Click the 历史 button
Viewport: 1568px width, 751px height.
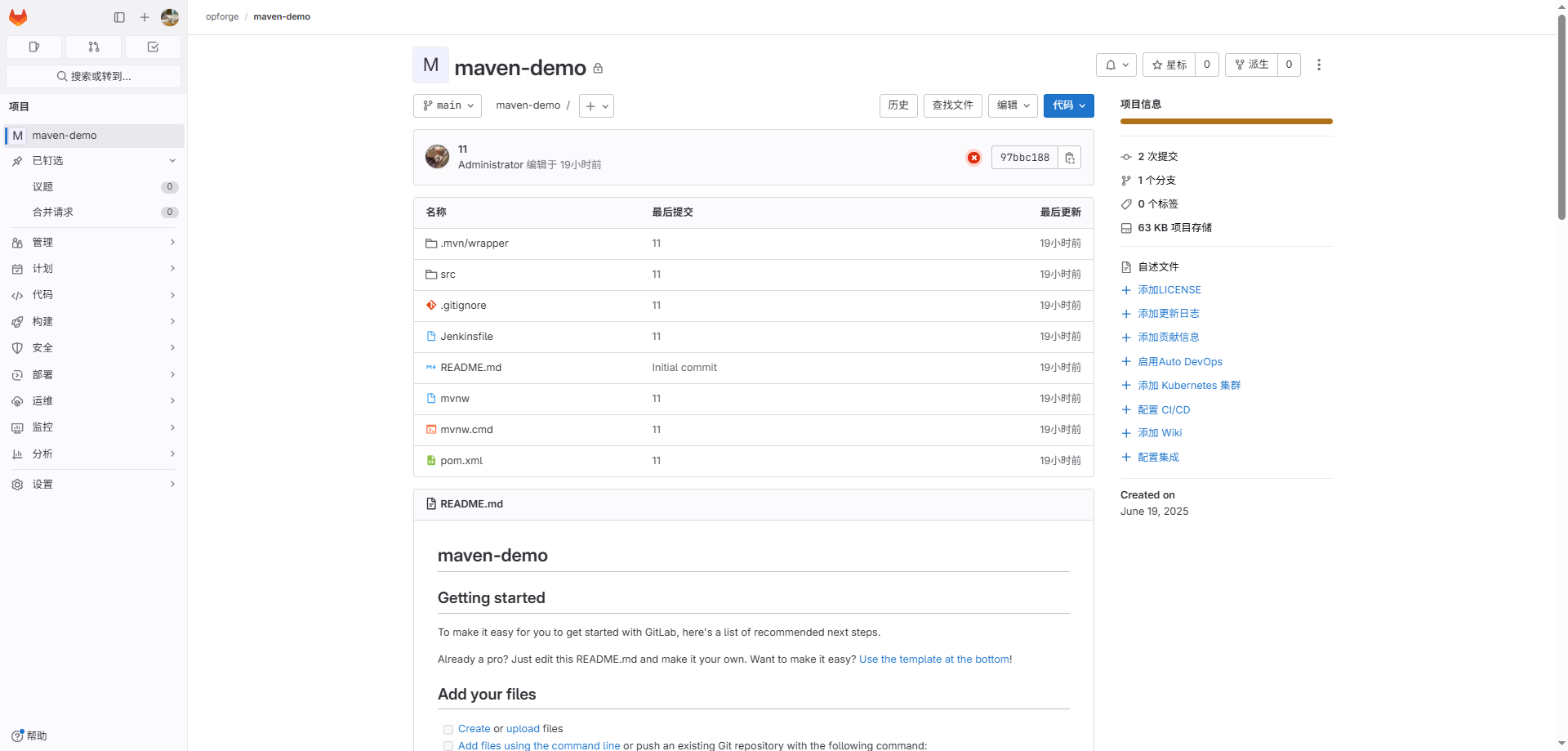click(x=898, y=105)
